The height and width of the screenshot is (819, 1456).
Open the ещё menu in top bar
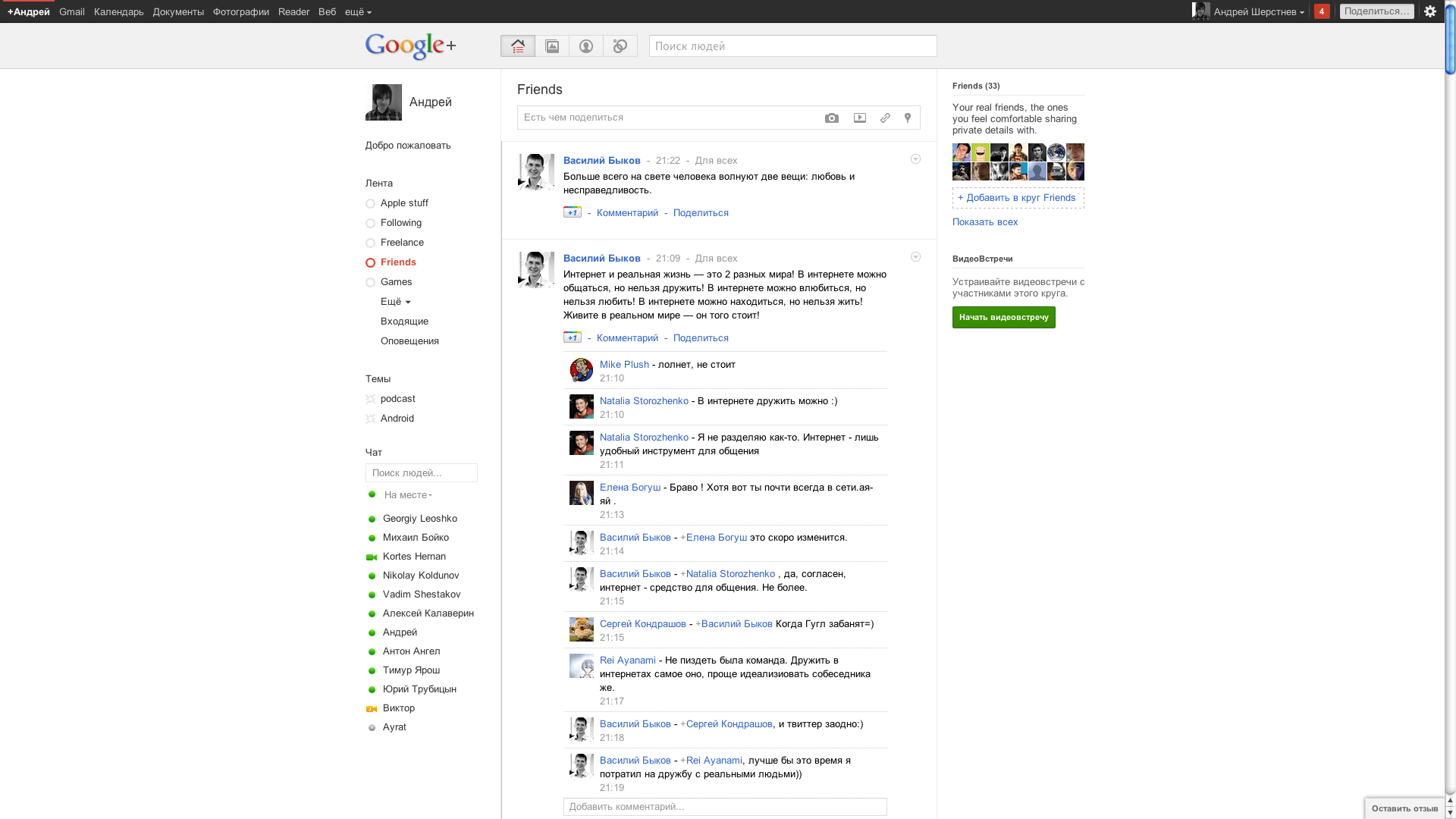[358, 12]
